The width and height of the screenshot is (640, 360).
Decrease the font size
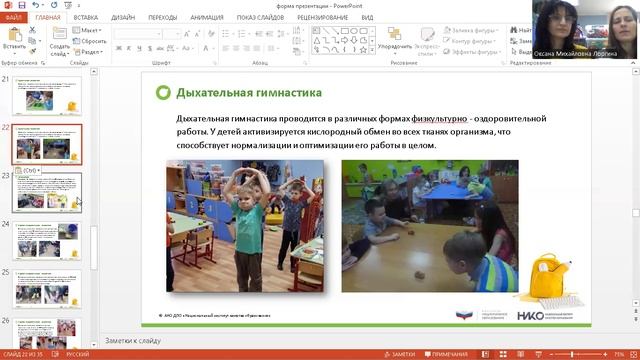click(x=197, y=34)
